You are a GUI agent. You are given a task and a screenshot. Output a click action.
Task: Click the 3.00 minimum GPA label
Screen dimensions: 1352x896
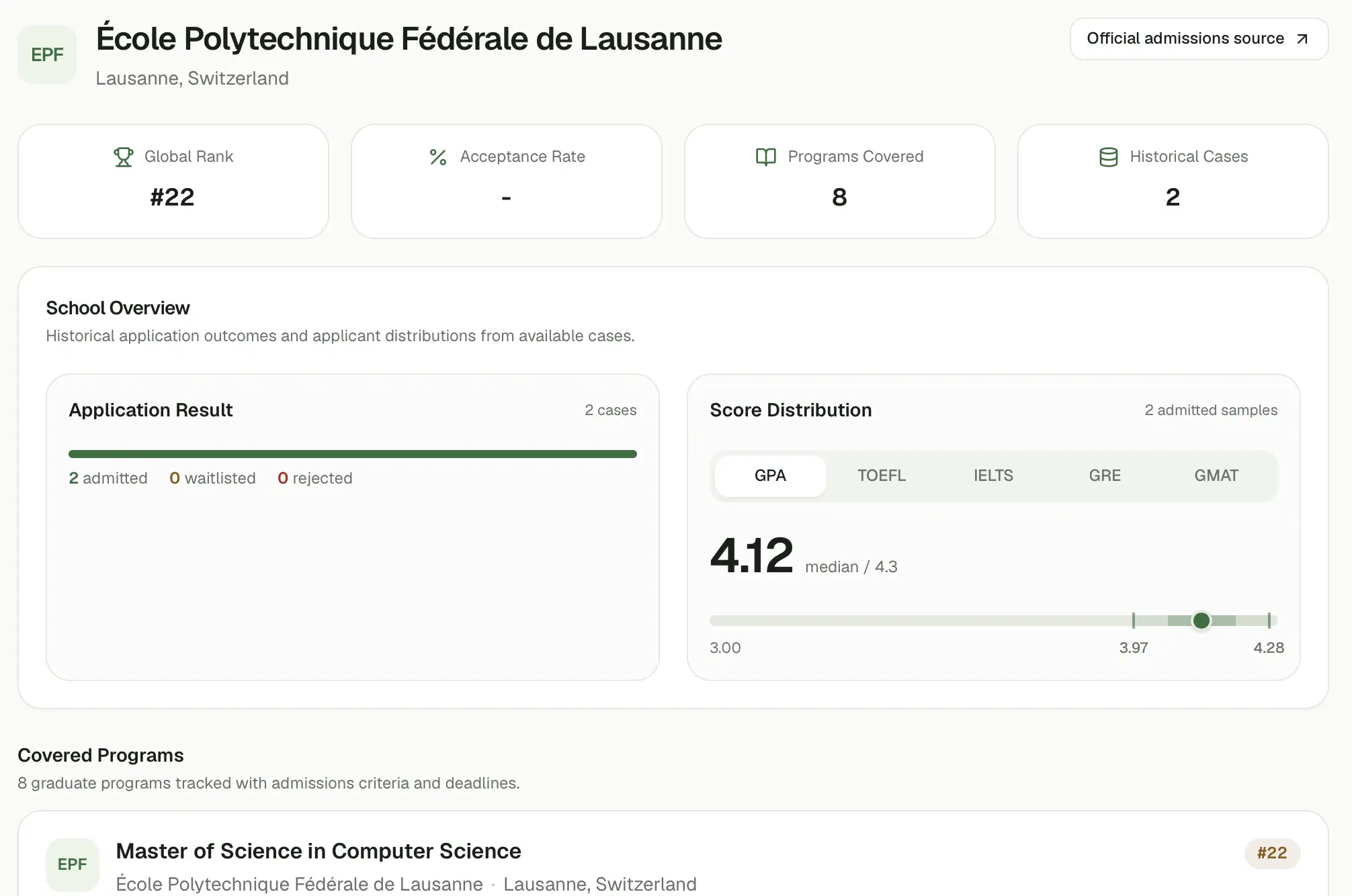[x=725, y=648]
